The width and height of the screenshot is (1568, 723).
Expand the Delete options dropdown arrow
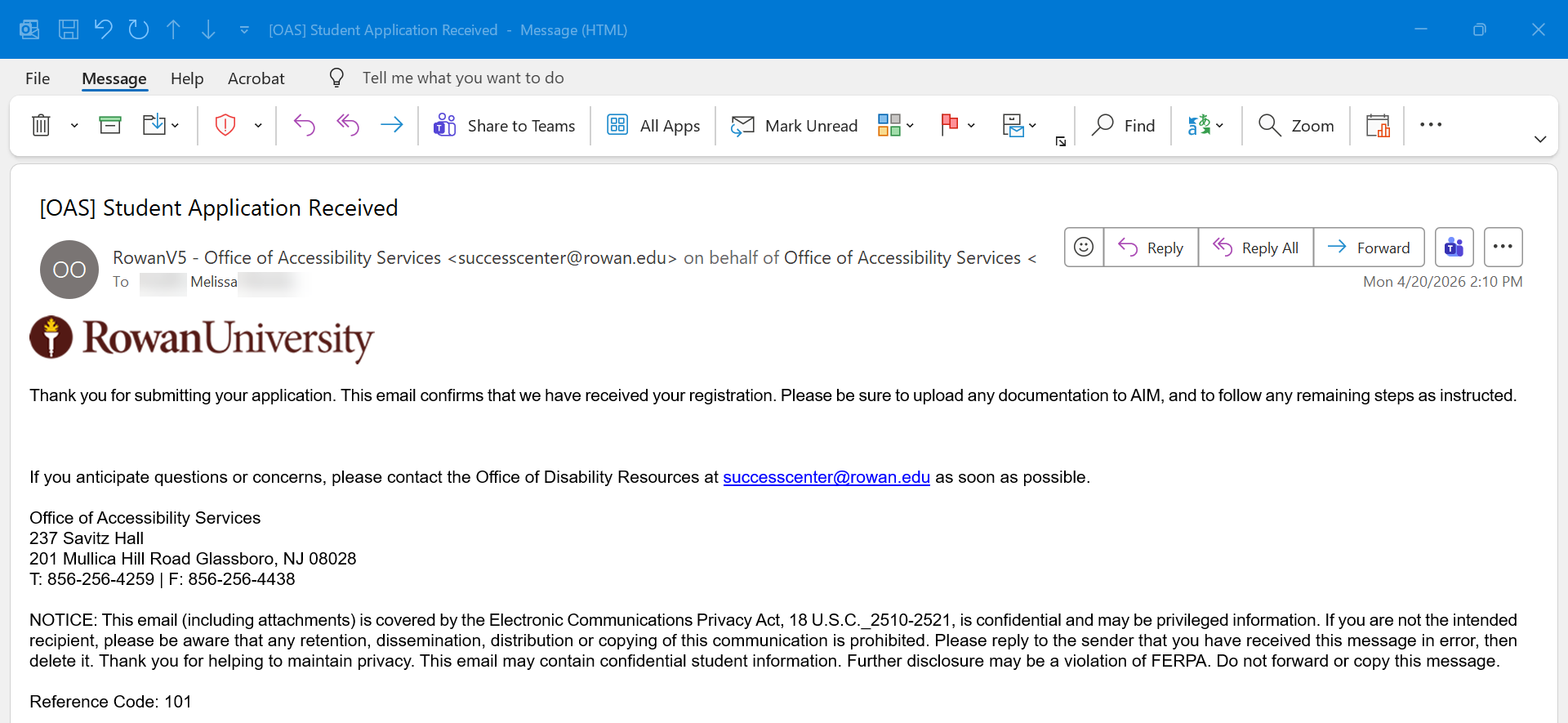point(74,125)
